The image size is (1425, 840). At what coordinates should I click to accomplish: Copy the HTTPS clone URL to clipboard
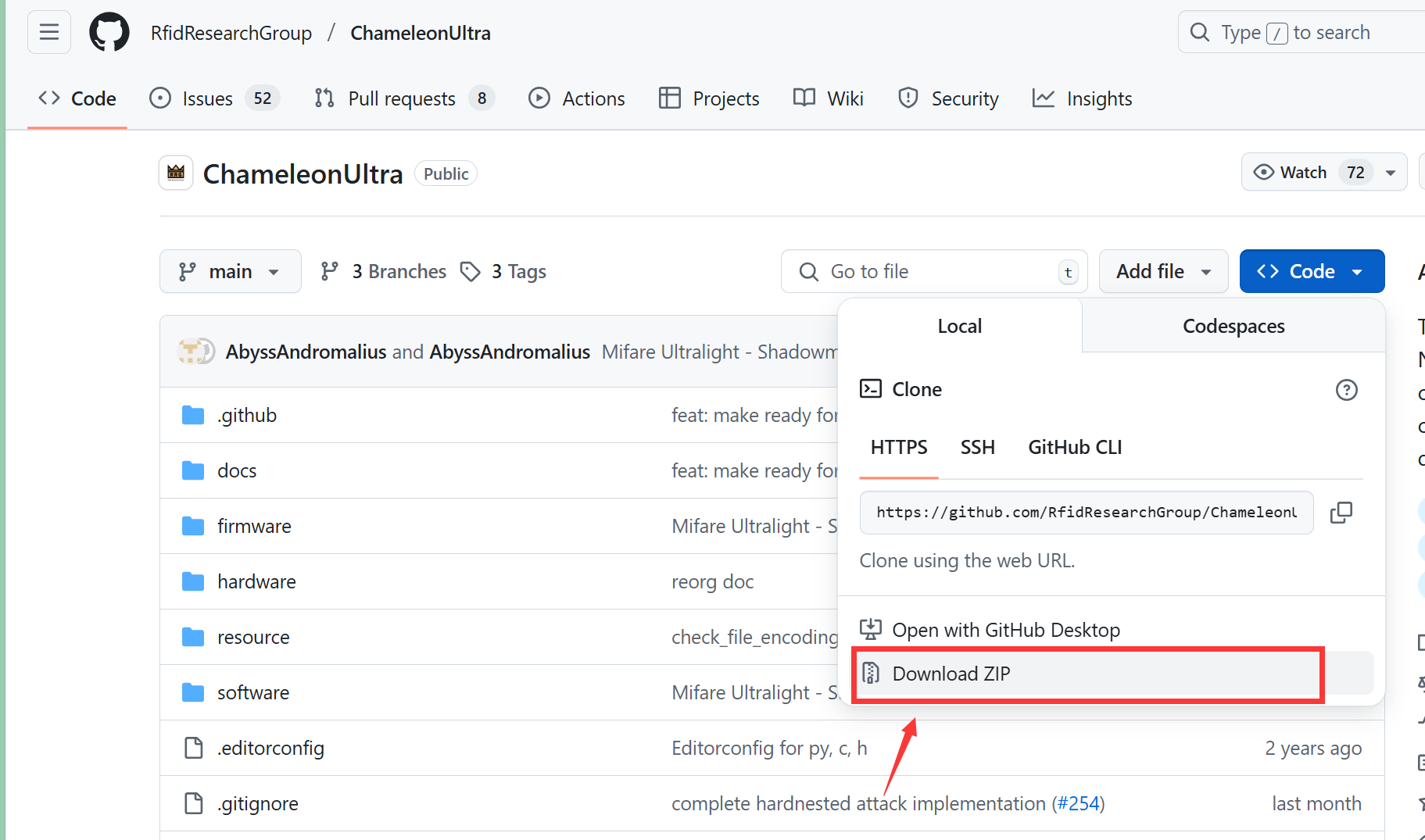click(x=1341, y=513)
